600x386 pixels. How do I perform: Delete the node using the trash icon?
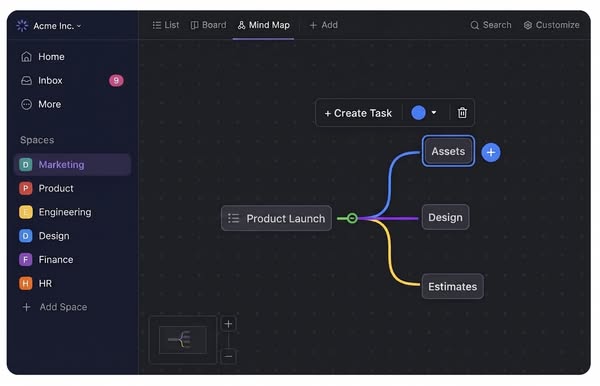tap(462, 113)
